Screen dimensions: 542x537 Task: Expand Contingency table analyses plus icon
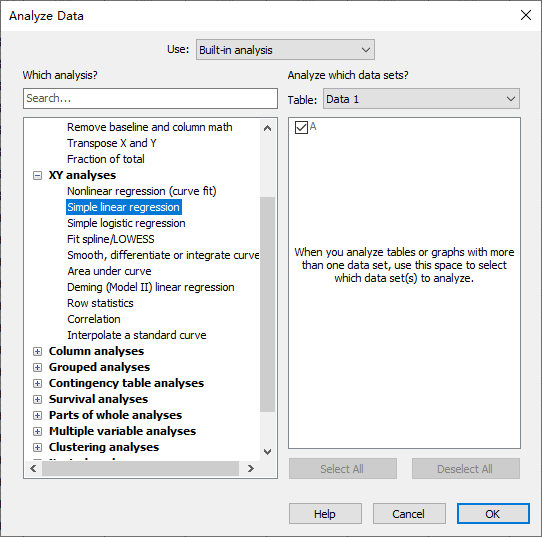[x=37, y=383]
